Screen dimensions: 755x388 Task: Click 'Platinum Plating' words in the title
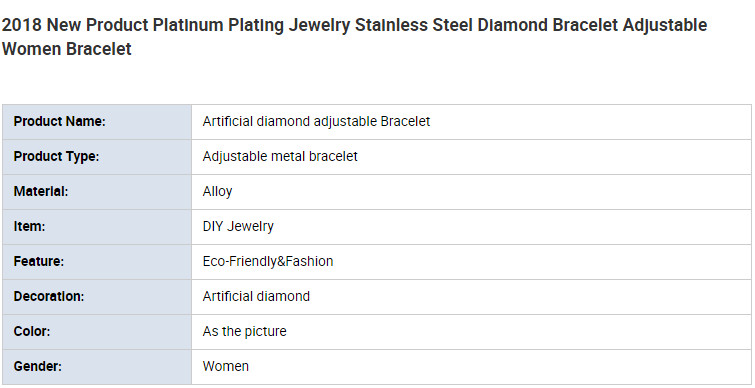coord(218,26)
